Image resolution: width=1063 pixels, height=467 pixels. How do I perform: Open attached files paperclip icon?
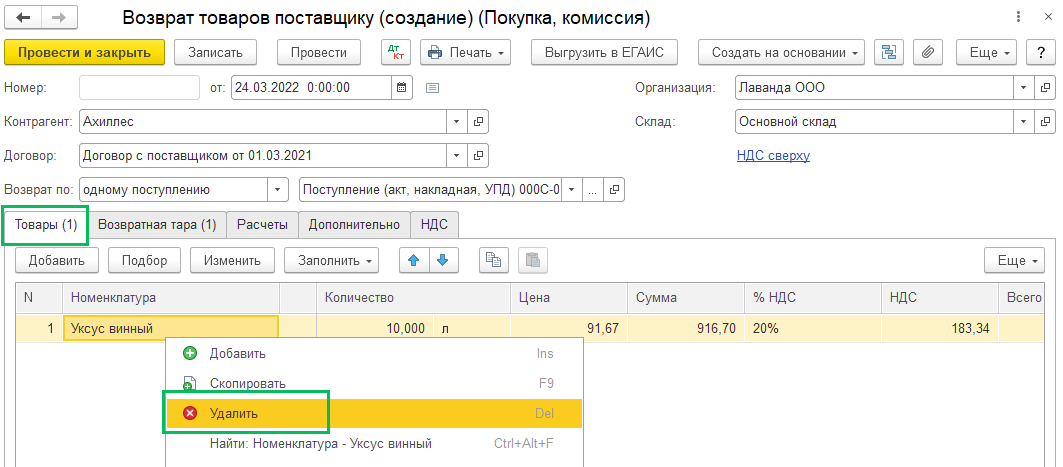928,52
